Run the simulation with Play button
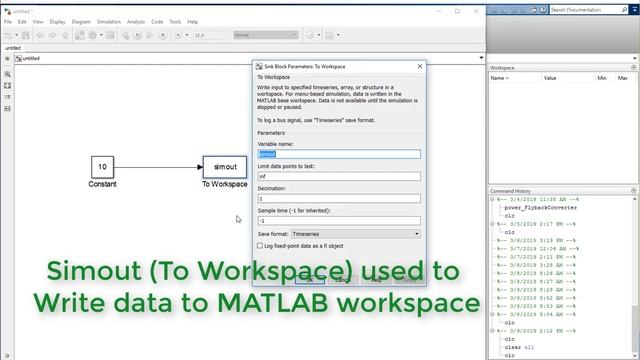The width and height of the screenshot is (640, 360). coord(138,36)
